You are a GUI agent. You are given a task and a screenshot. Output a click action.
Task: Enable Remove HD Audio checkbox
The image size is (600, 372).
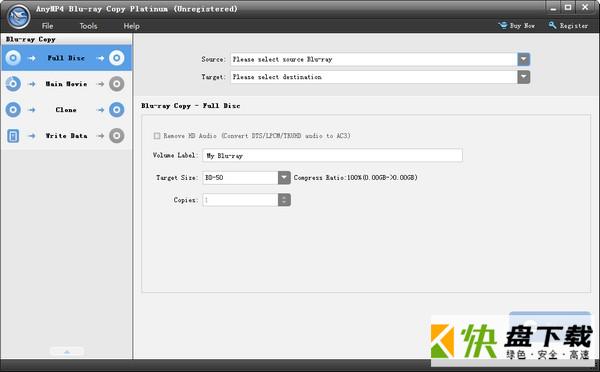coord(157,136)
